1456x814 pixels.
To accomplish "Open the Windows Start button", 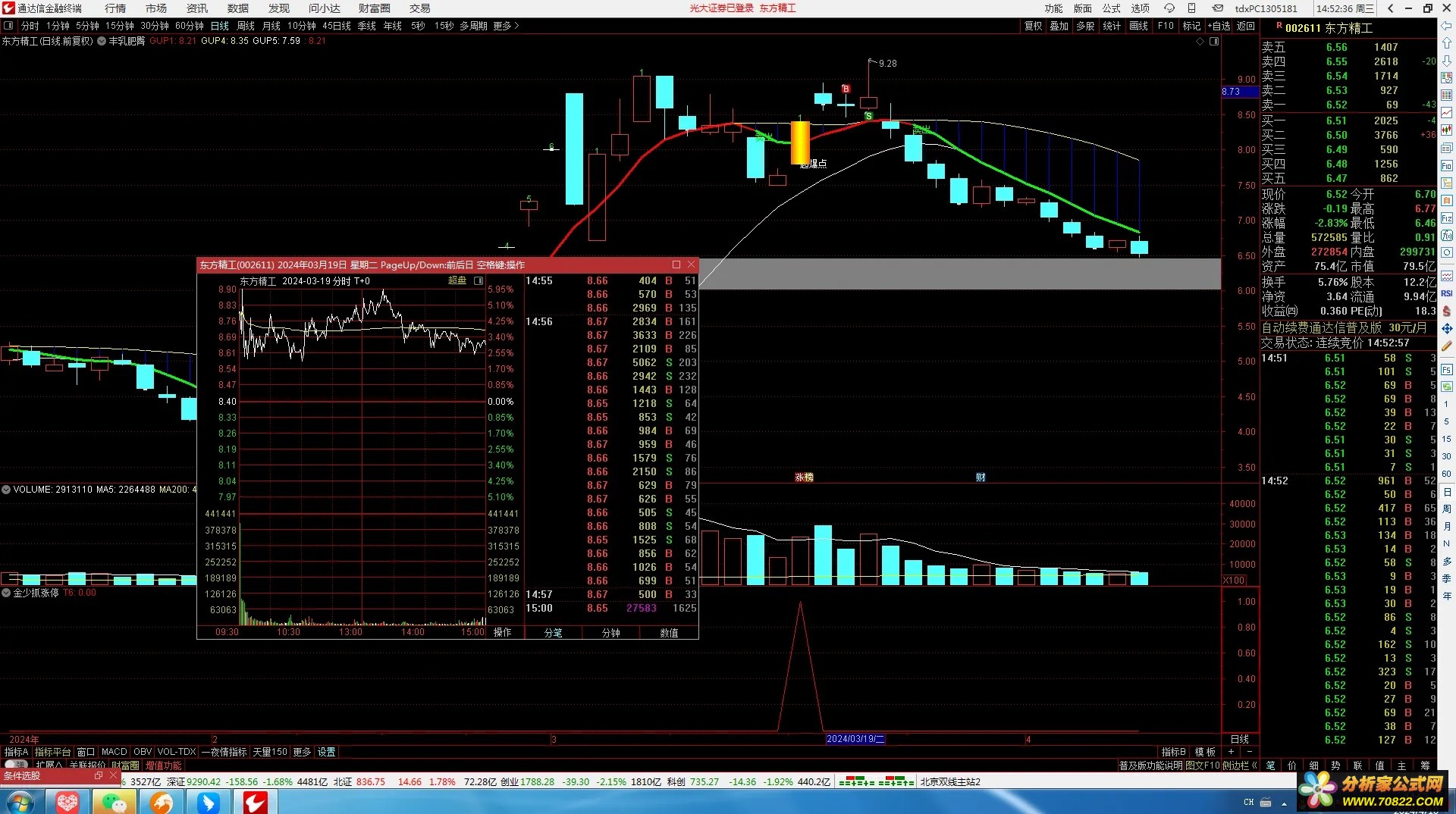I will pyautogui.click(x=20, y=801).
